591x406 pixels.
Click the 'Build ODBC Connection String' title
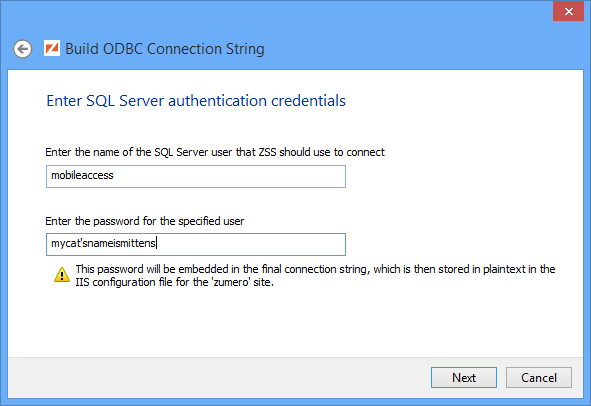(x=165, y=49)
